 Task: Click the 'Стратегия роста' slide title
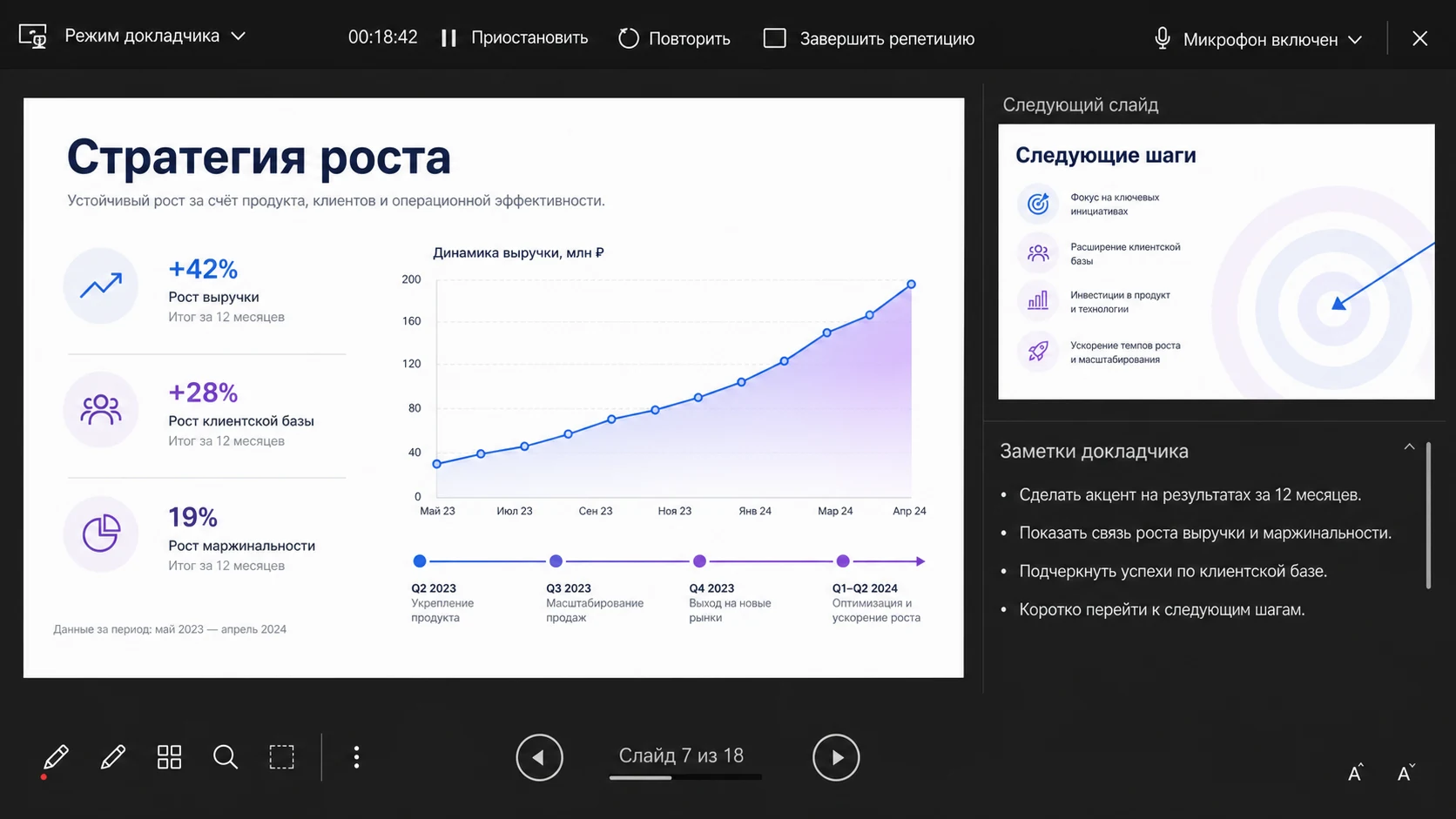click(259, 158)
